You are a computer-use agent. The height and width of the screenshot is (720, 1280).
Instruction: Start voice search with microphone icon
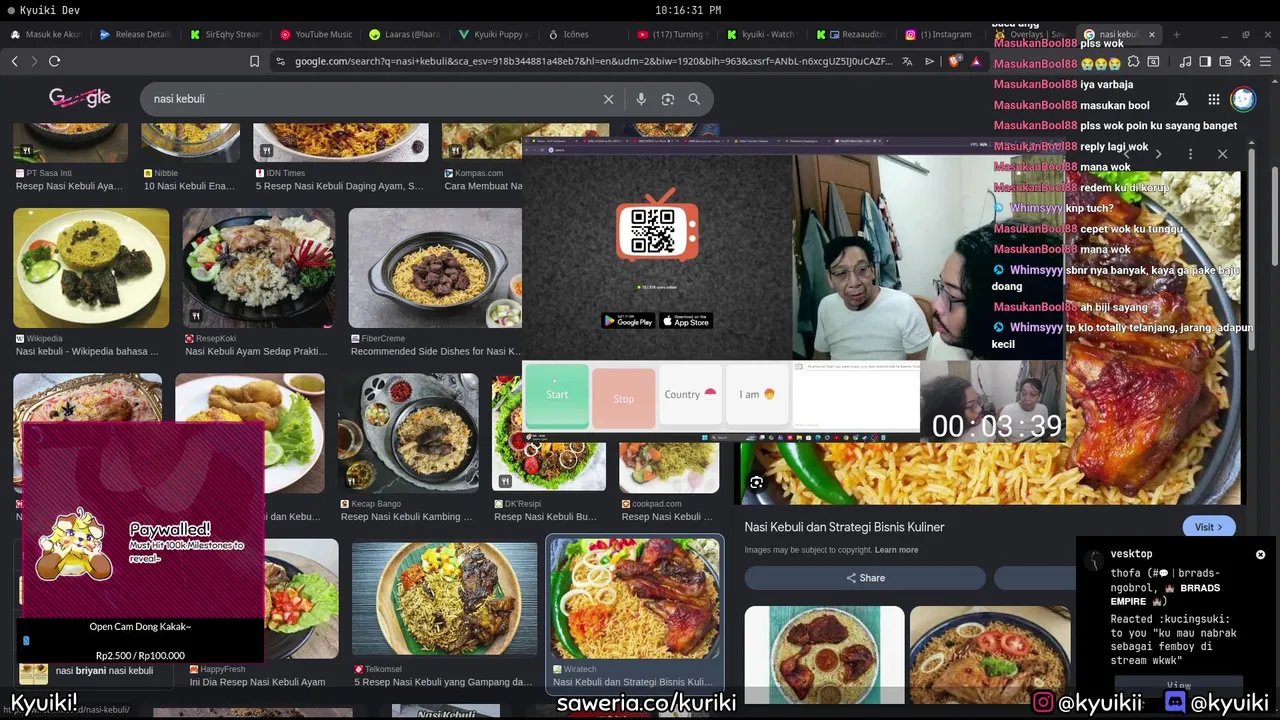641,99
